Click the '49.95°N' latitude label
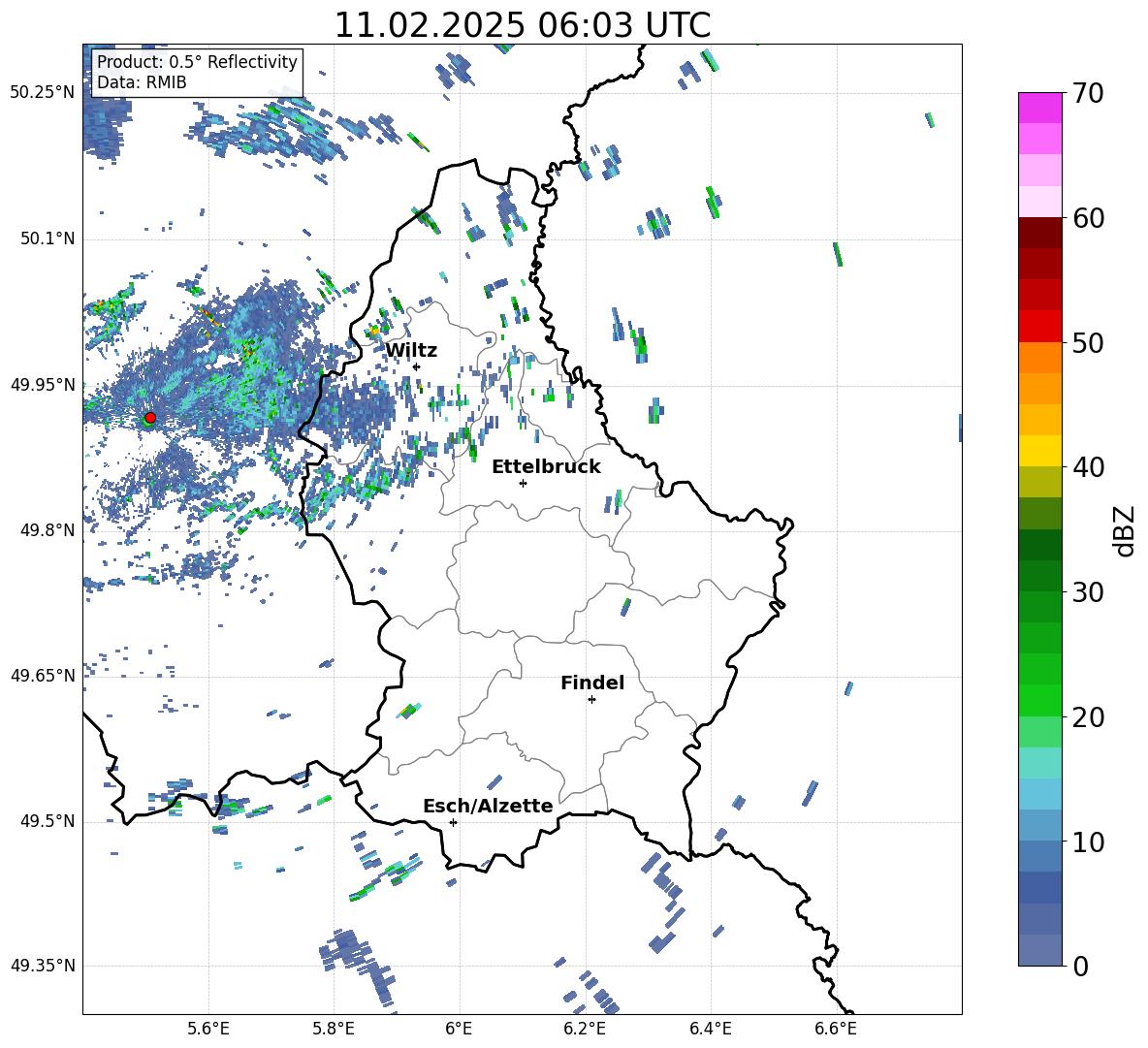 point(43,384)
